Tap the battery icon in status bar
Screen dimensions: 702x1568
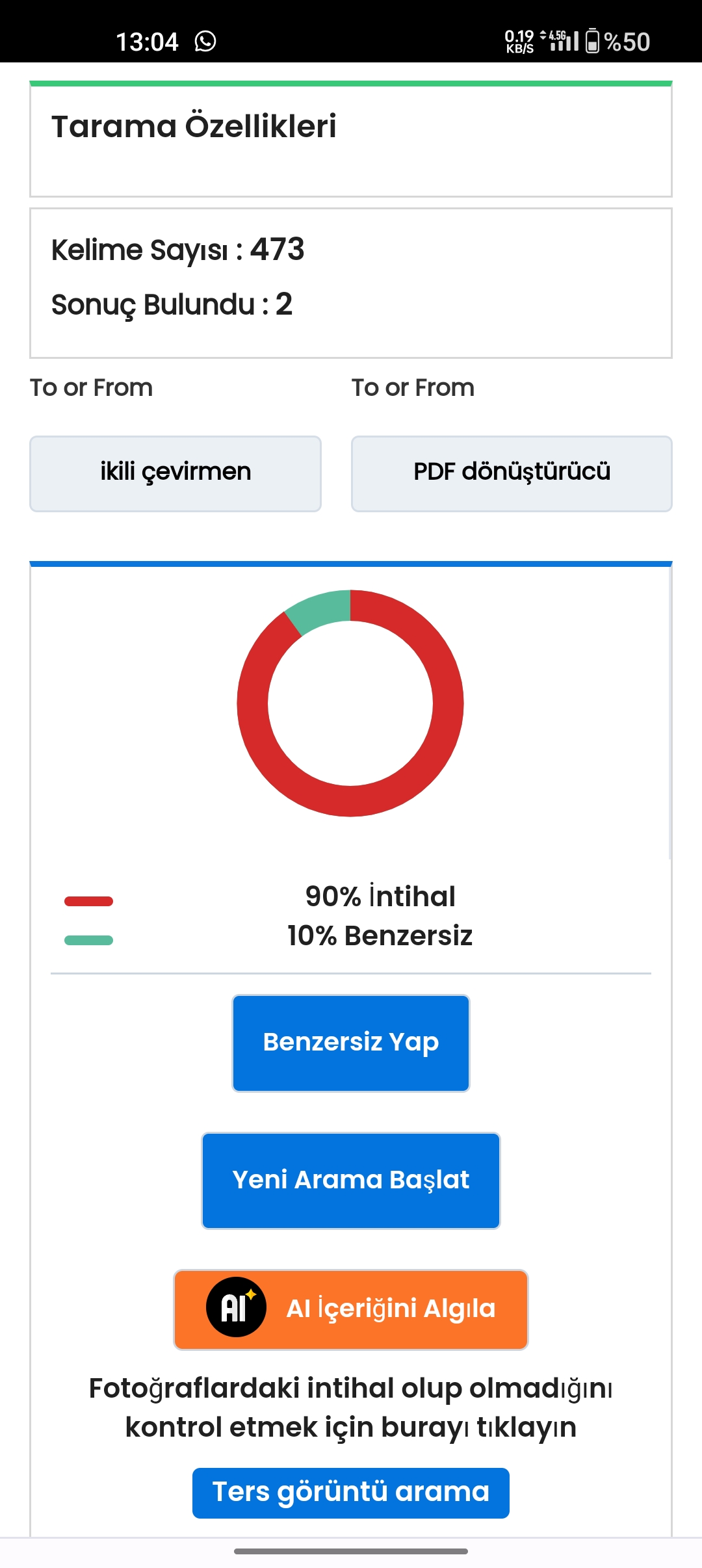[592, 41]
